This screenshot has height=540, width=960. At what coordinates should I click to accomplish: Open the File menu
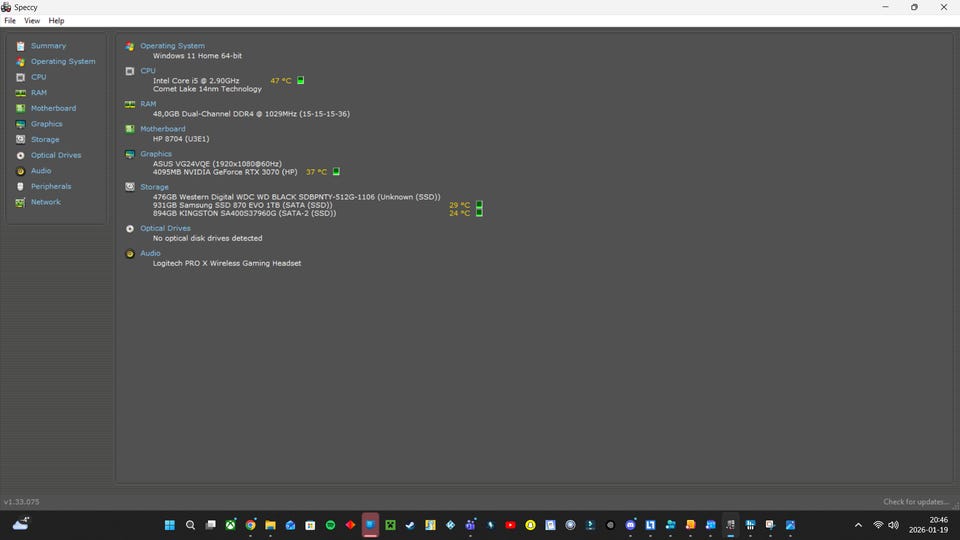(10, 21)
